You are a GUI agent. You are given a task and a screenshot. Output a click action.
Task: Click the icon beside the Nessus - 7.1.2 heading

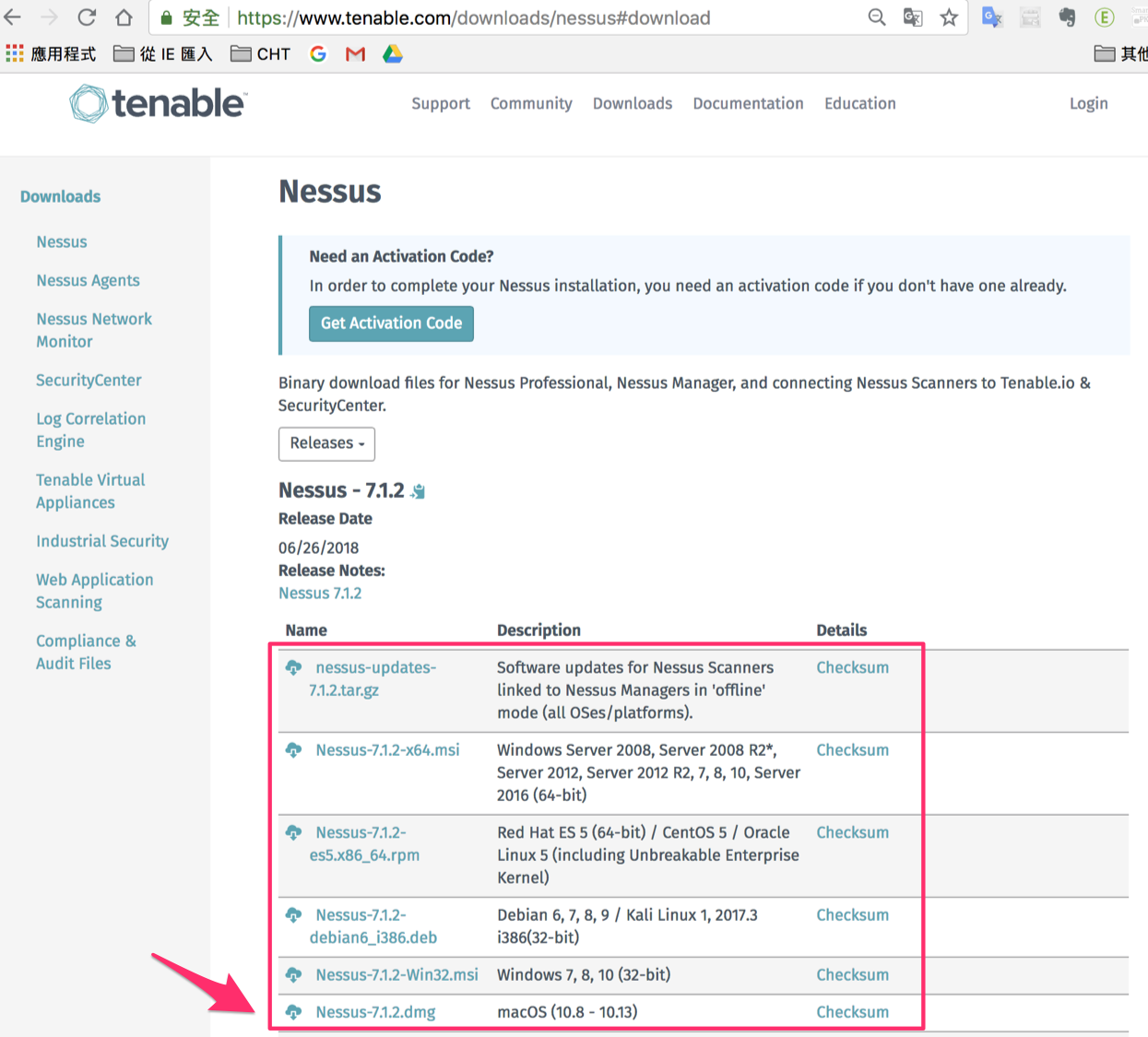(x=419, y=491)
